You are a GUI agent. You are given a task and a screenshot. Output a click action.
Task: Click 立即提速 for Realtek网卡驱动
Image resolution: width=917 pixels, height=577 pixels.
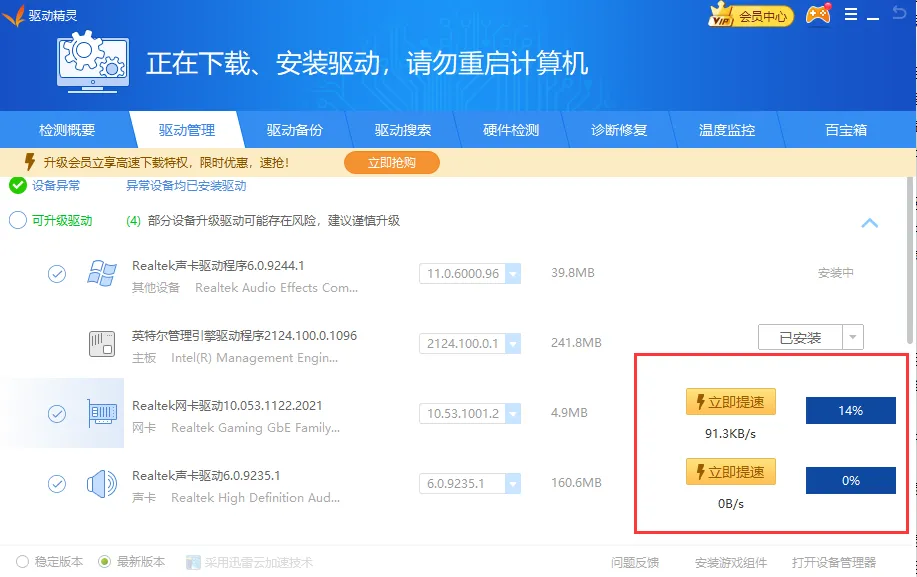click(x=730, y=402)
